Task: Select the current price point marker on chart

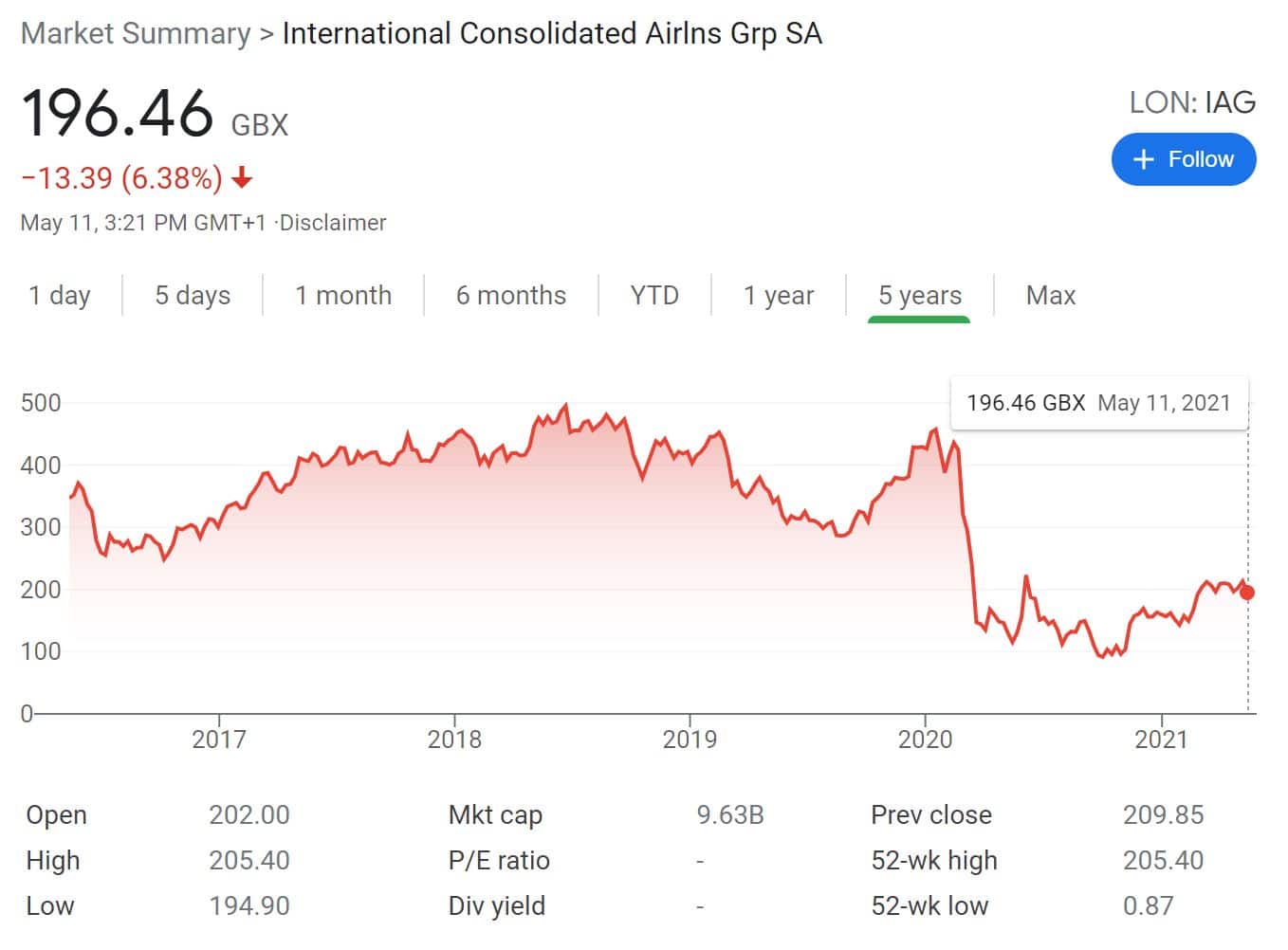Action: [x=1245, y=593]
